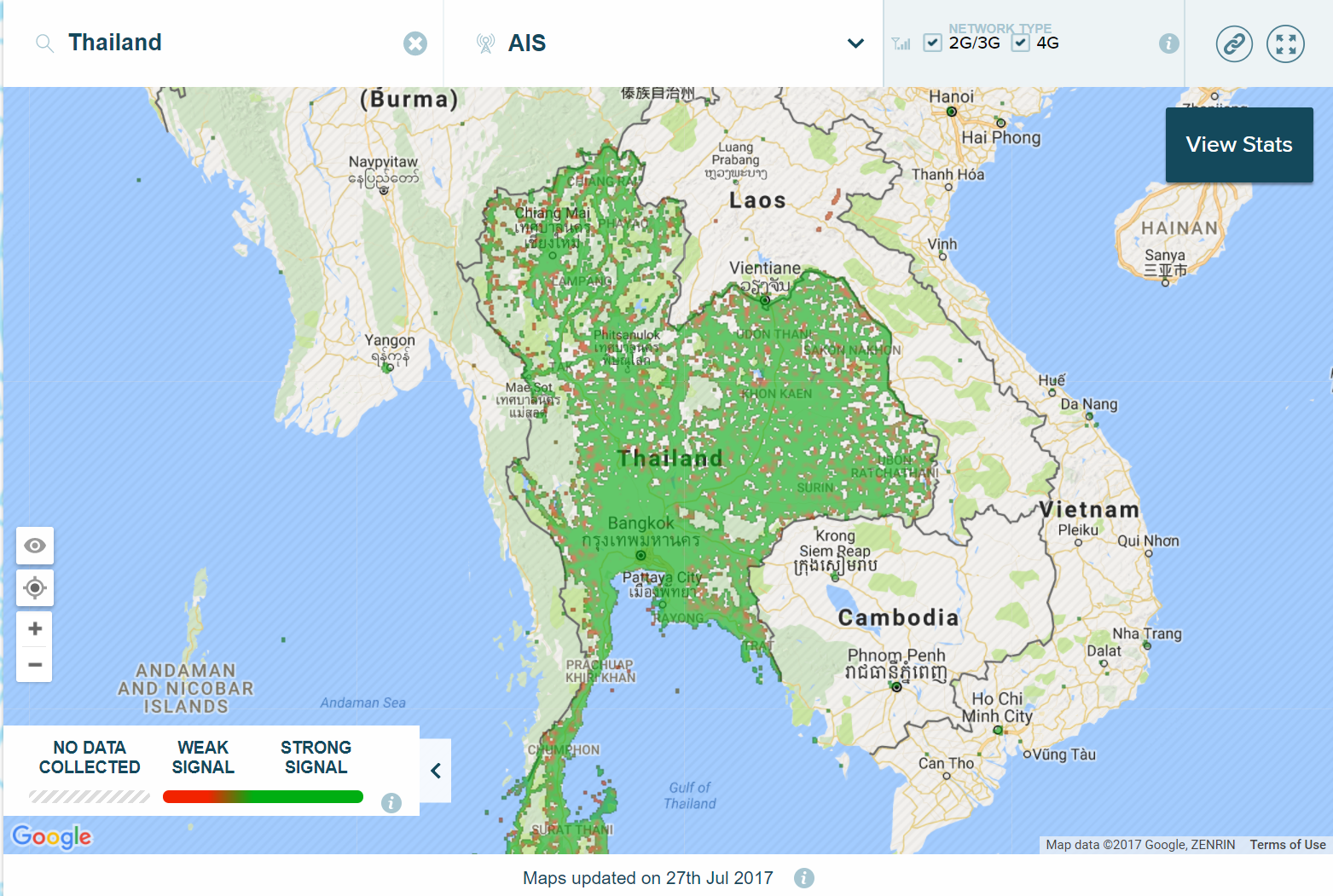Click the Gulf of Thailand label
Viewport: 1333px width, 896px height.
click(690, 795)
